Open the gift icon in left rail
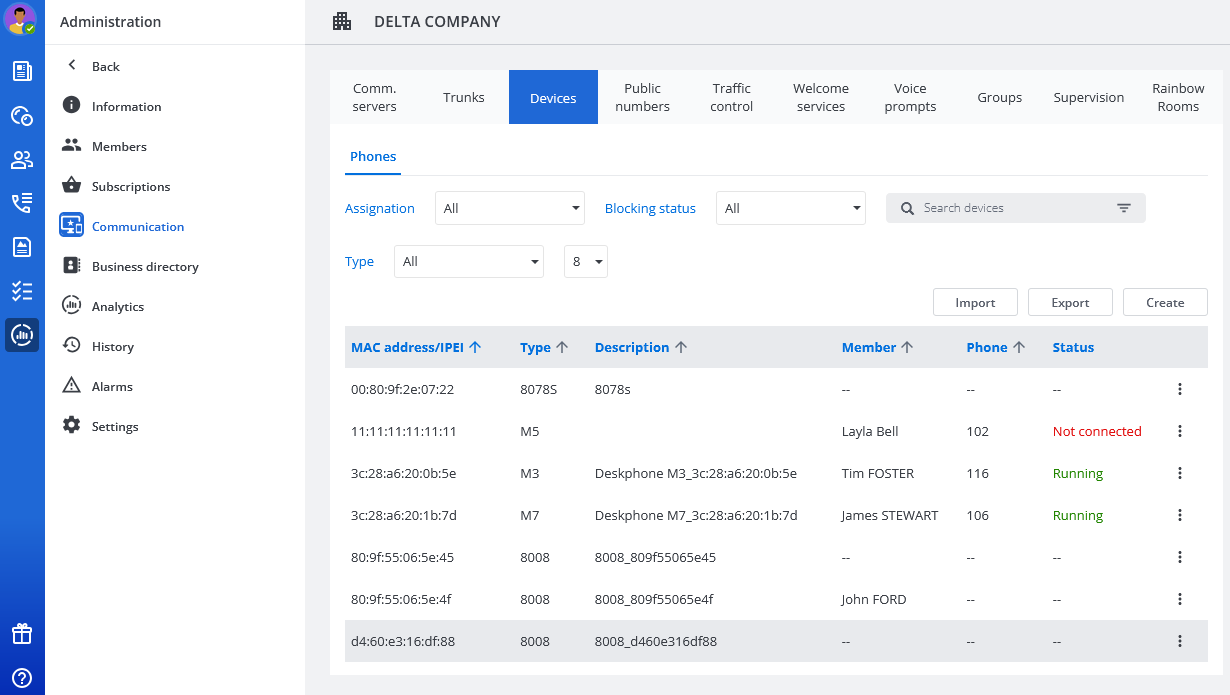The height and width of the screenshot is (695, 1230). [22, 634]
